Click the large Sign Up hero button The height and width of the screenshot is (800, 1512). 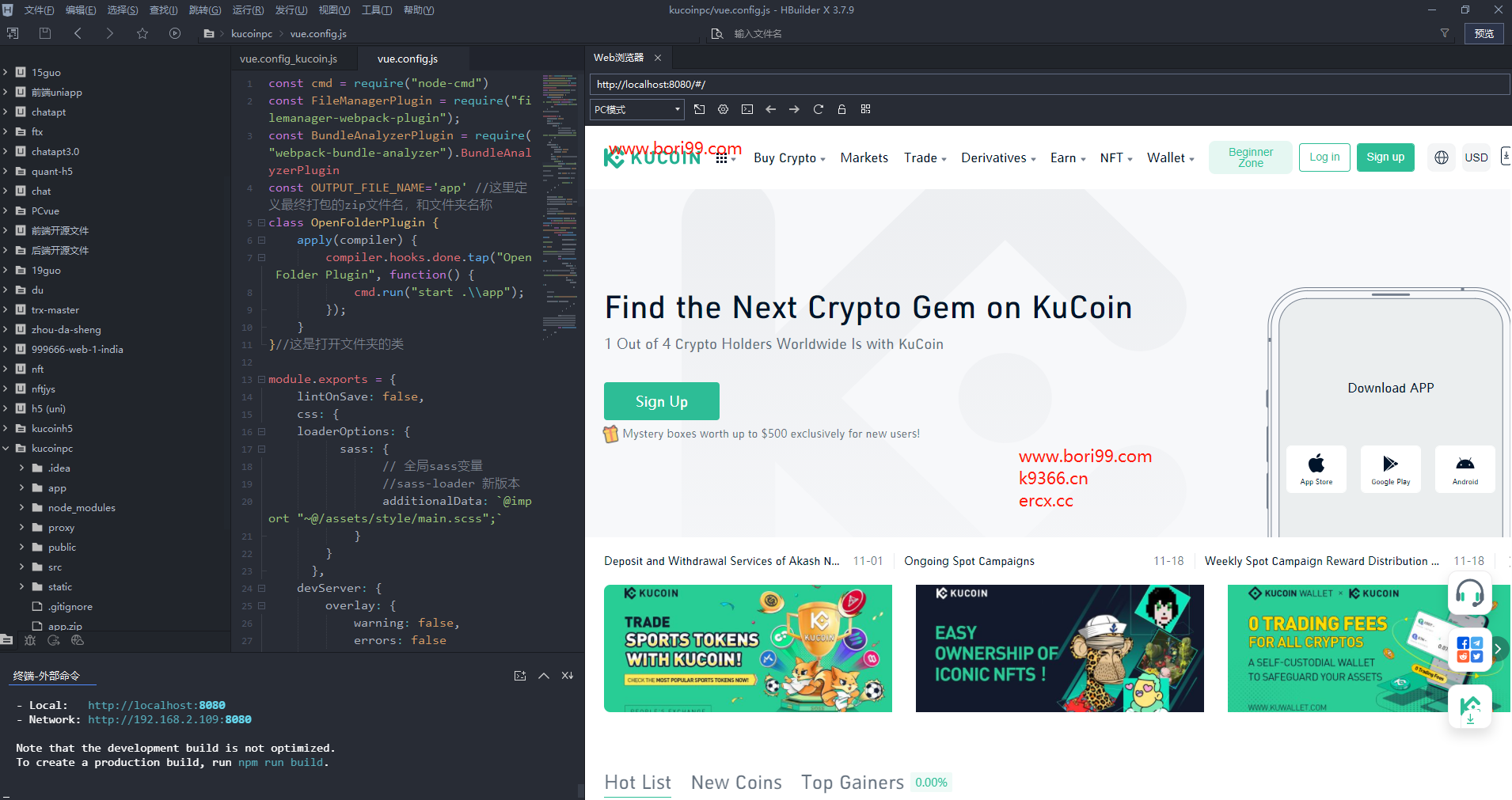662,401
